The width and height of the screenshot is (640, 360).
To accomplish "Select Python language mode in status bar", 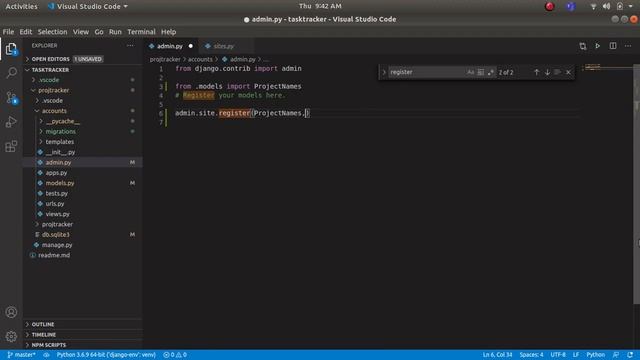I will tap(596, 355).
